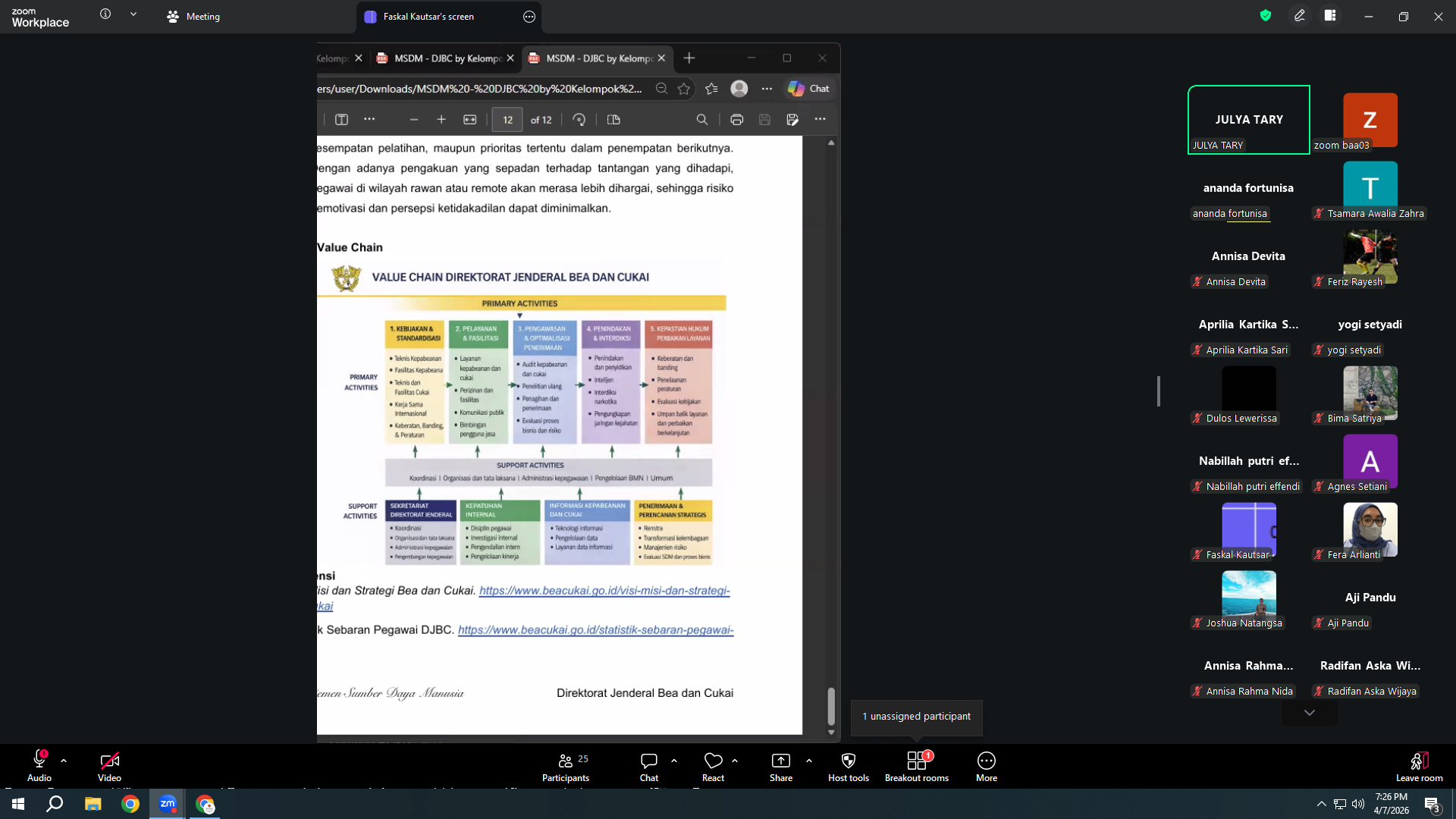The height and width of the screenshot is (819, 1456).
Task: Click zoom magnifier icon in address bar
Action: pos(661,89)
